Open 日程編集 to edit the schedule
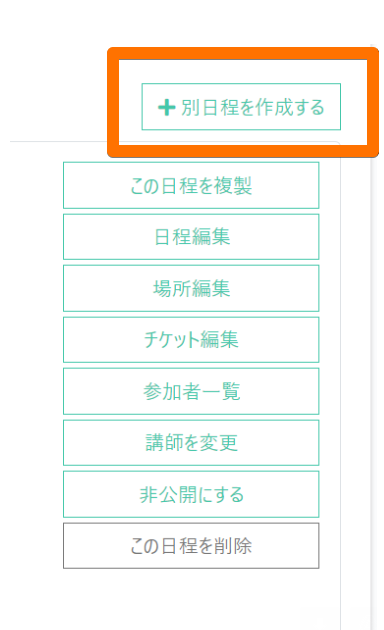Image resolution: width=384 pixels, height=630 pixels. 191,237
